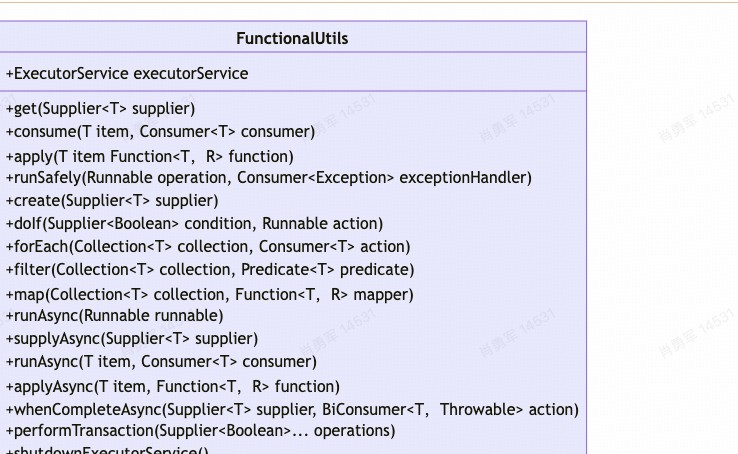Select the performTransaction method entry
738x454 pixels.
201,431
